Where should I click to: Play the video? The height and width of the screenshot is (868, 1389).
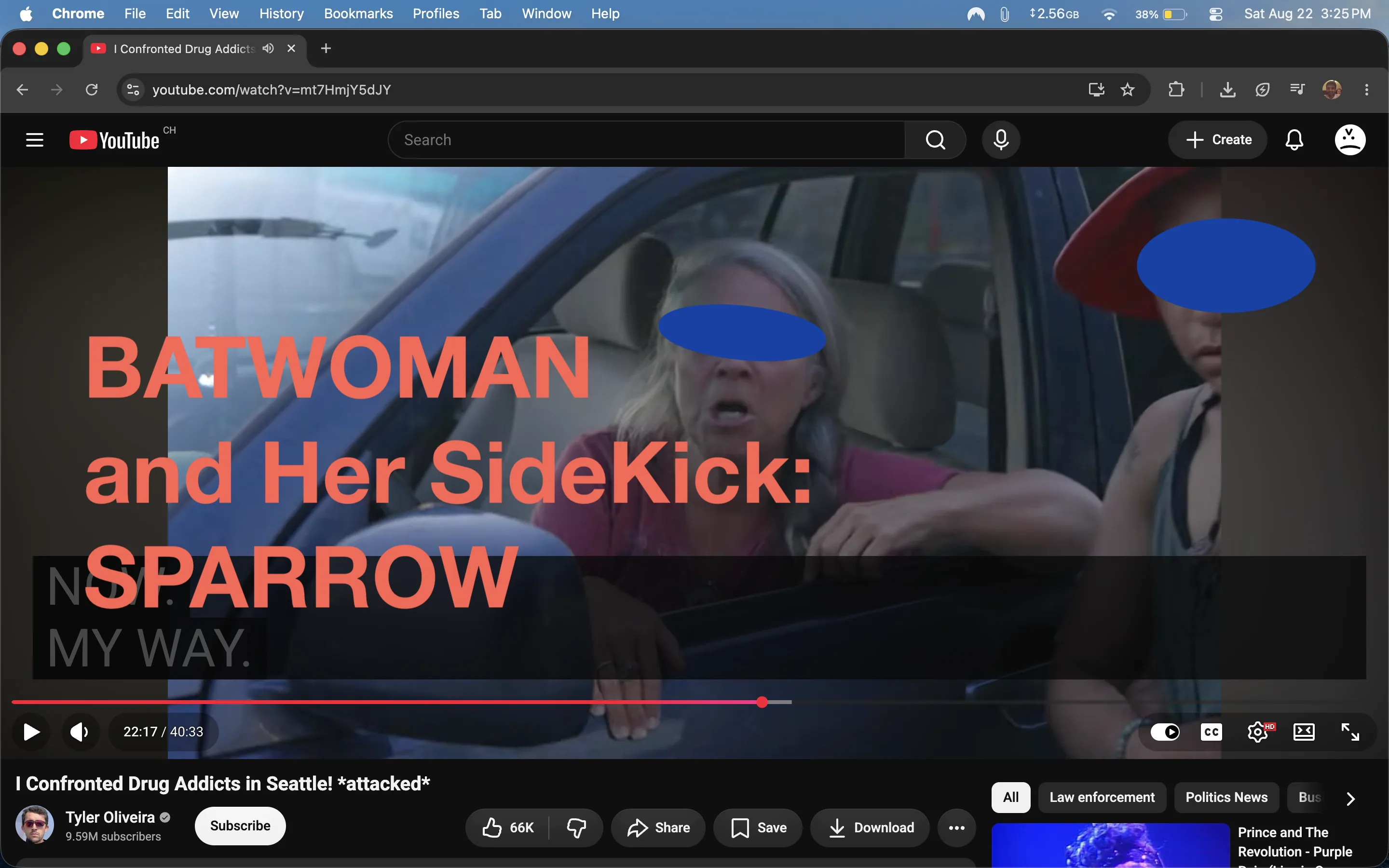[31, 732]
